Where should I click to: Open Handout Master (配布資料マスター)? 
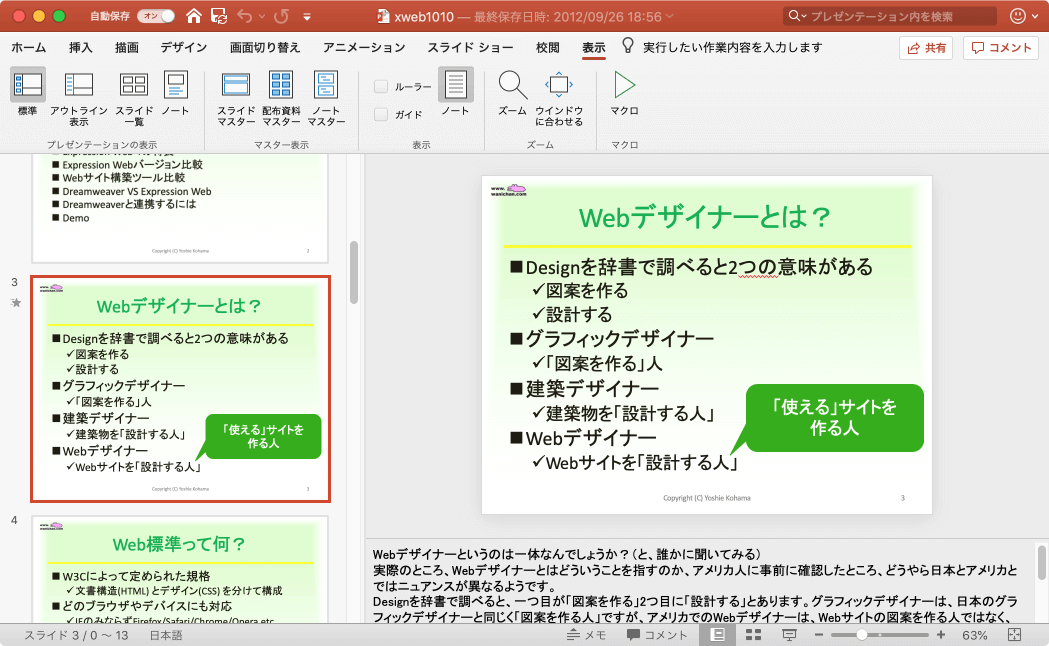(x=281, y=98)
